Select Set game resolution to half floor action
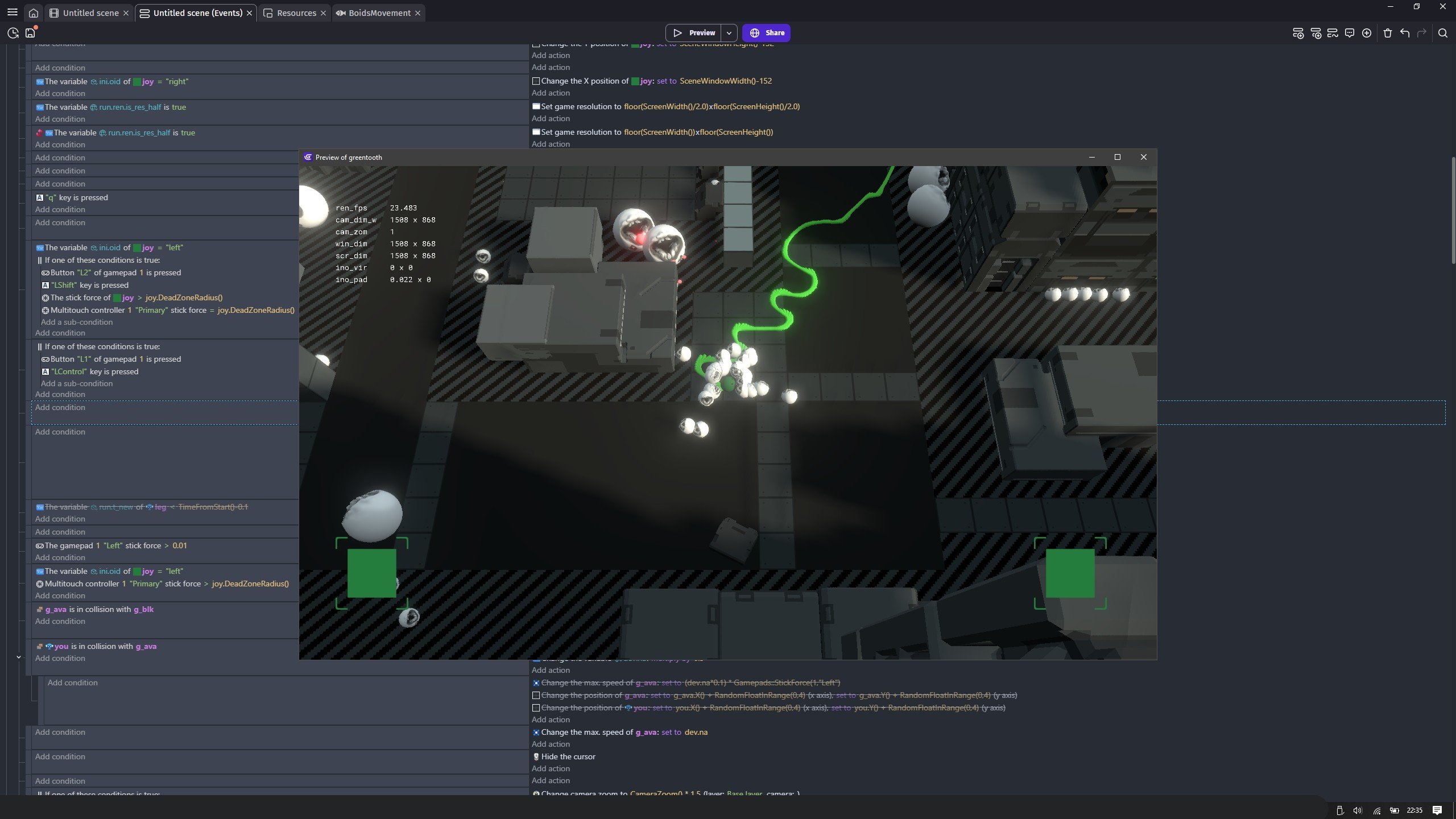This screenshot has width=1456, height=819. [666, 107]
